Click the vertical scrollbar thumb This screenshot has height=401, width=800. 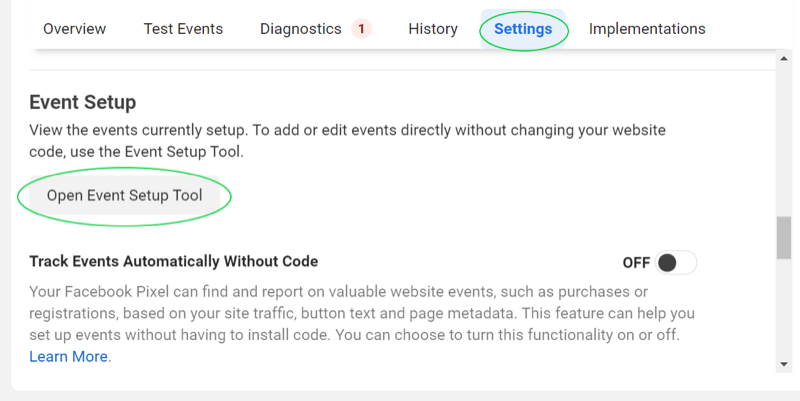click(x=784, y=237)
